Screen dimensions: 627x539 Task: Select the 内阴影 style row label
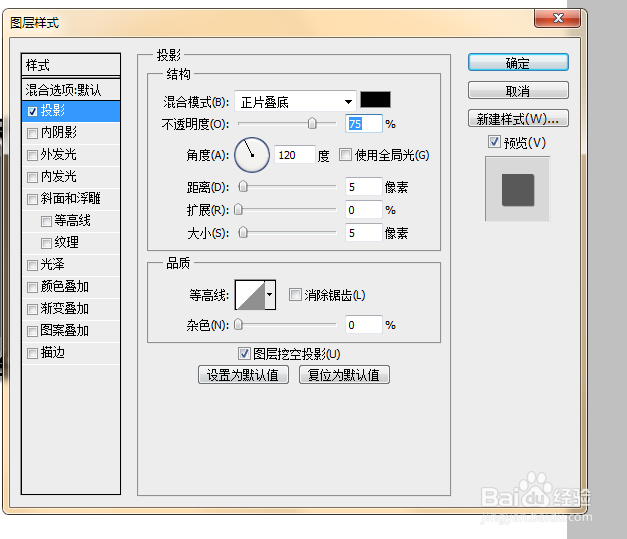click(x=59, y=132)
